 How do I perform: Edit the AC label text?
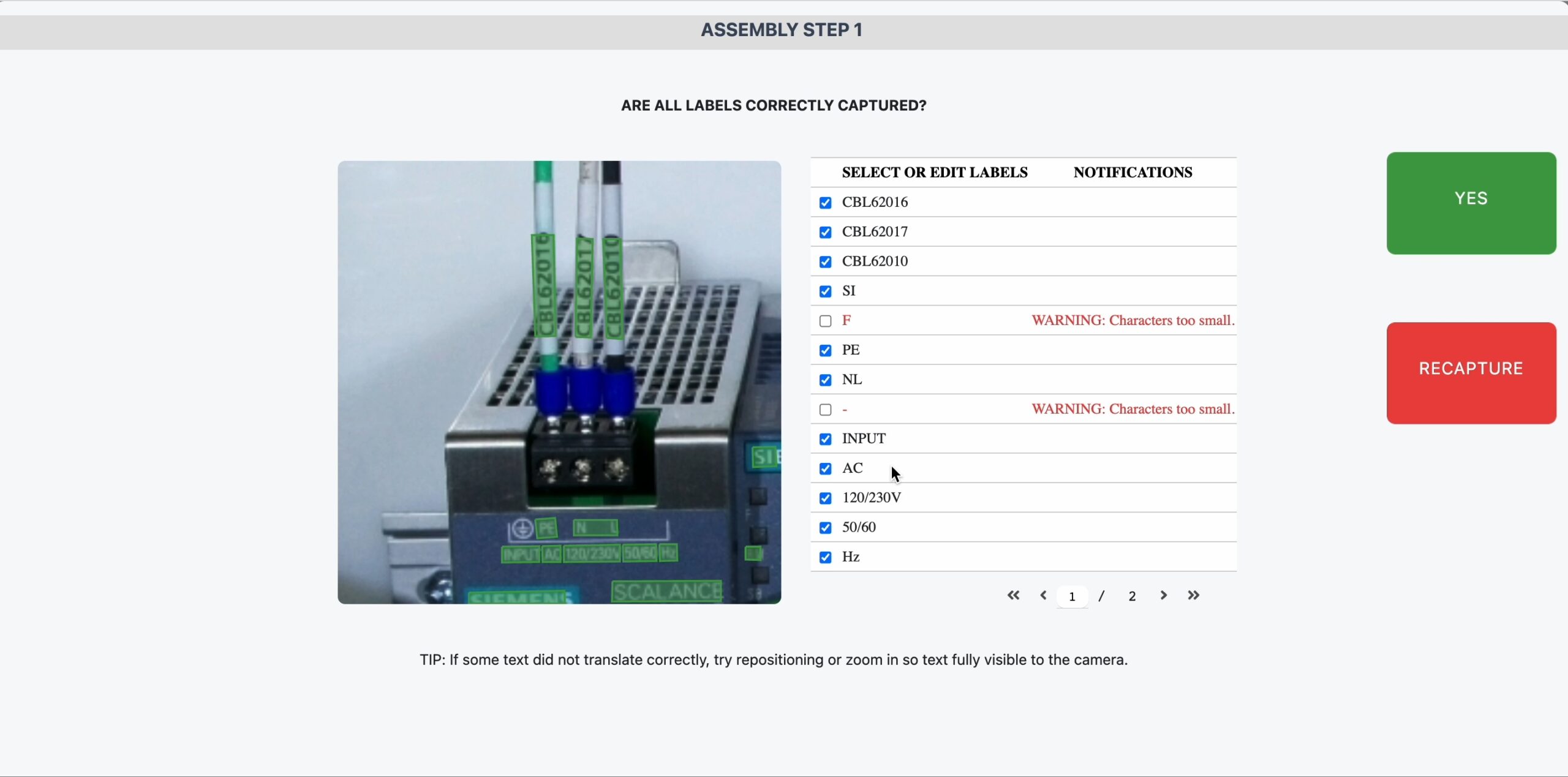coord(852,468)
